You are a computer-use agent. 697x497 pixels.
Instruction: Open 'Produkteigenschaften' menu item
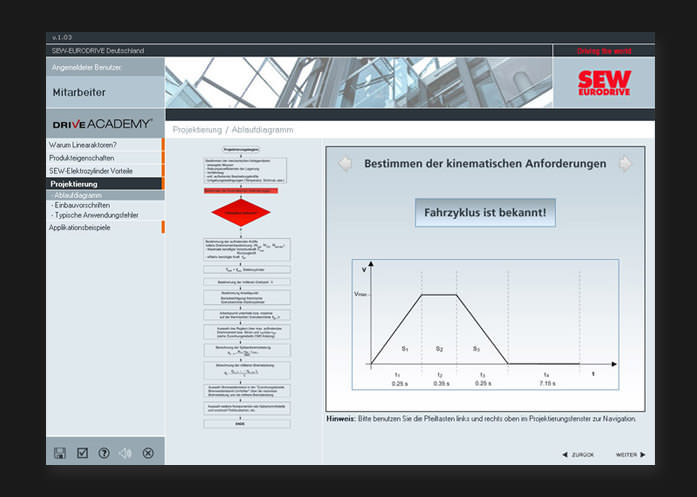tap(105, 158)
